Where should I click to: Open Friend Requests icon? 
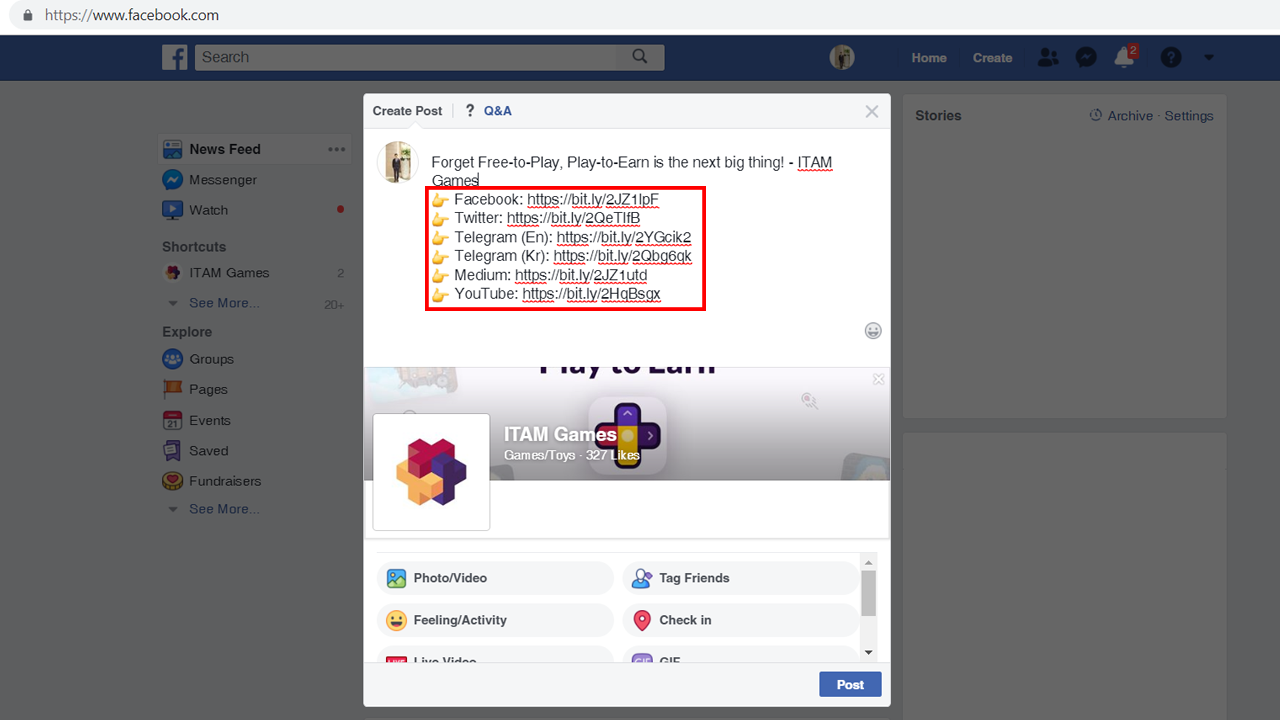click(1048, 57)
